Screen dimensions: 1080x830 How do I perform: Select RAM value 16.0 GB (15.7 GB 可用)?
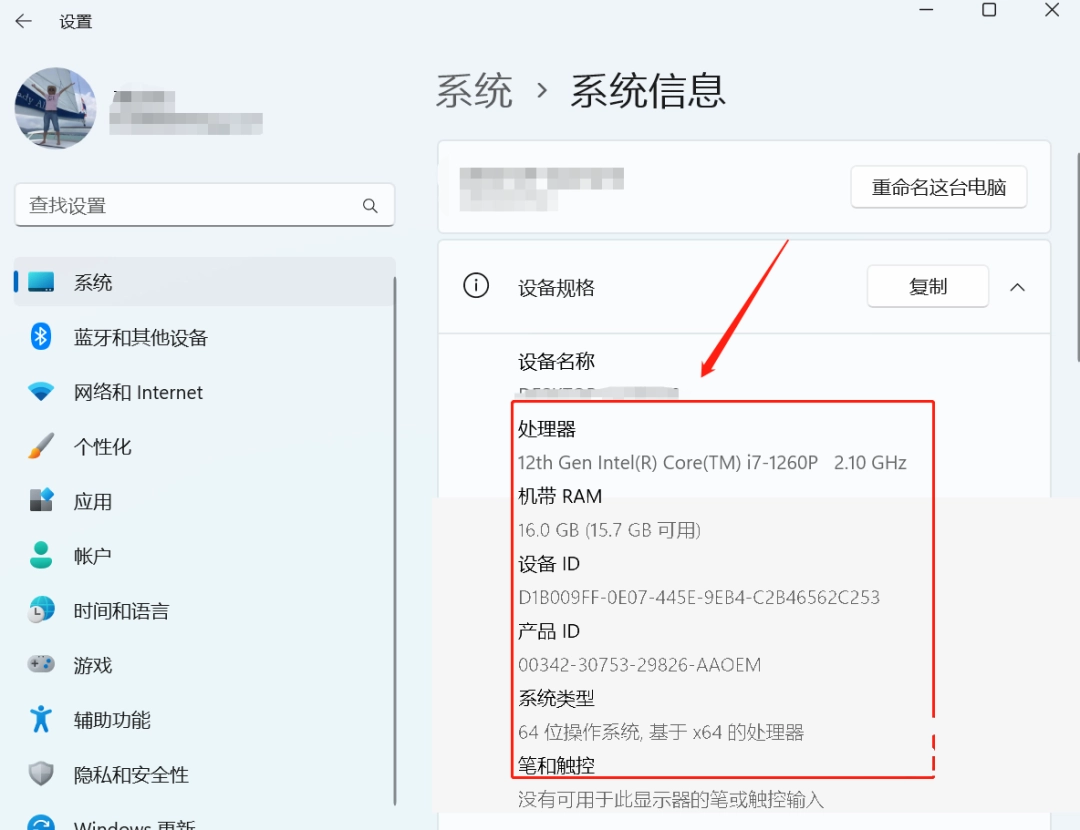609,530
